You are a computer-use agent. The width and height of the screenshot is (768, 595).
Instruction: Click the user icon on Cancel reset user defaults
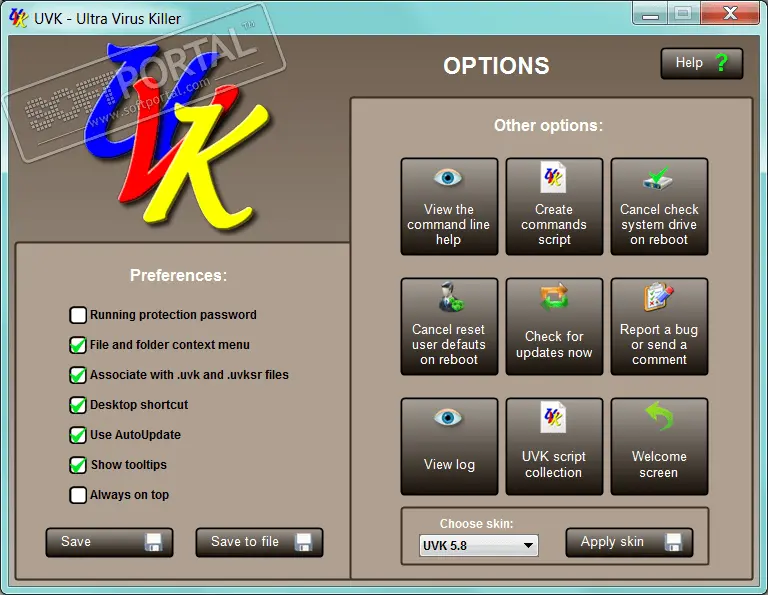coord(451,297)
